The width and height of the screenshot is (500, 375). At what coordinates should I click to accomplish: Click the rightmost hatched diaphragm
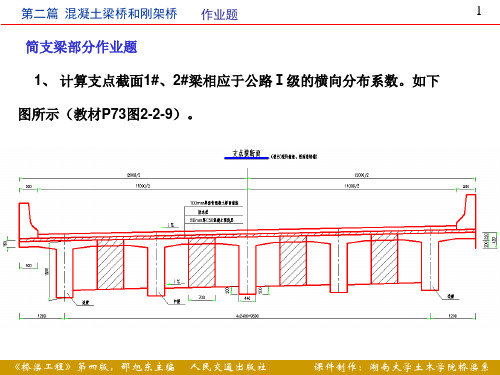click(x=384, y=258)
